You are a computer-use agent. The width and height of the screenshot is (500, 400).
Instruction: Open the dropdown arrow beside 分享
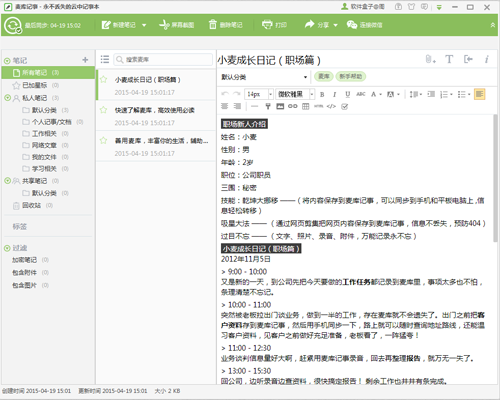335,25
